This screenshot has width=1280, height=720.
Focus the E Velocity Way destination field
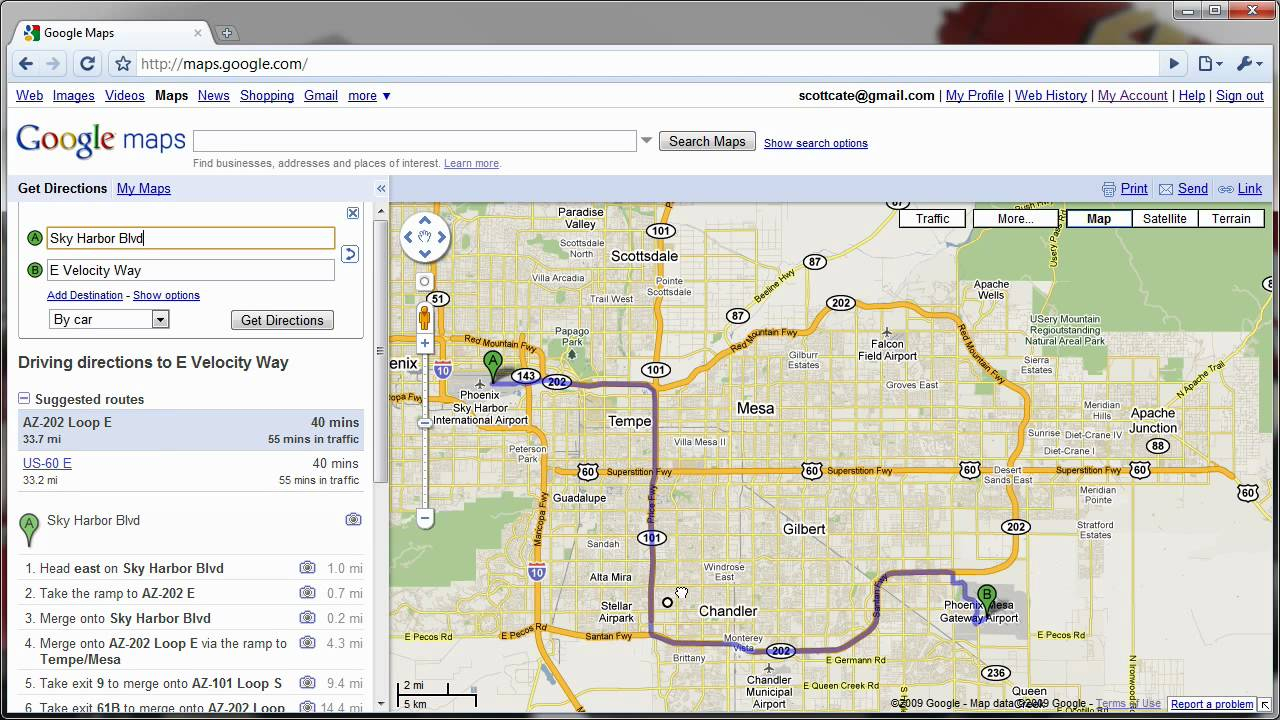(191, 270)
